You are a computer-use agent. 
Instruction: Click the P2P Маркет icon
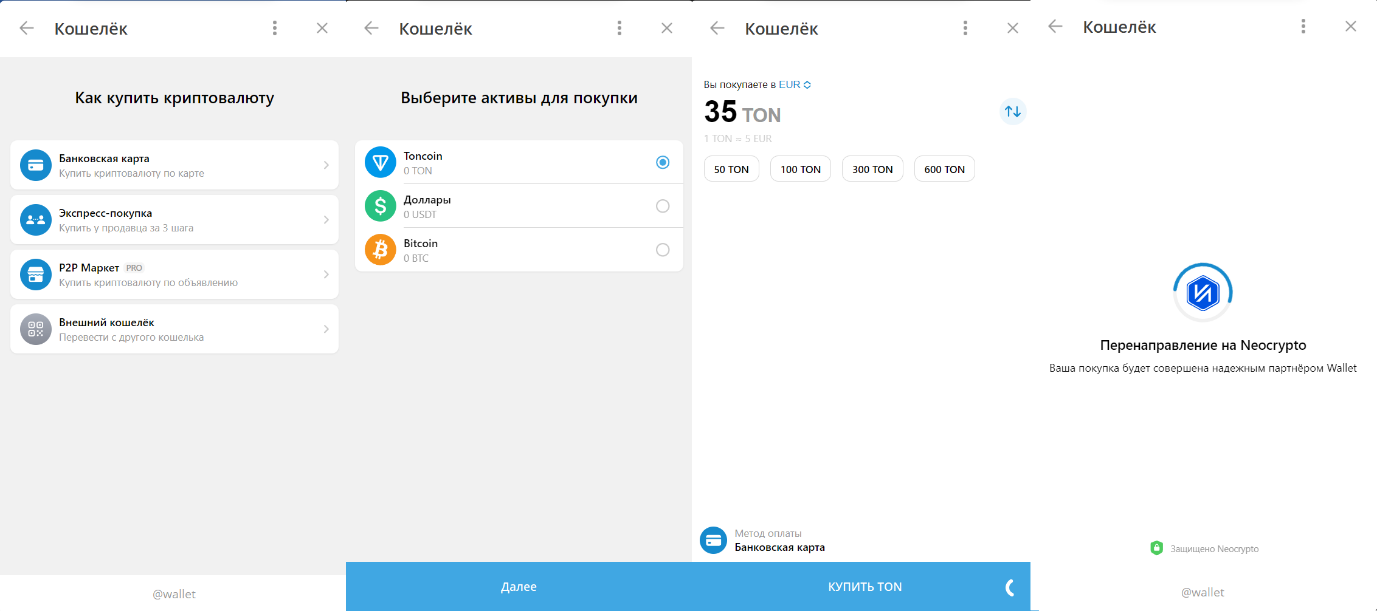(33, 274)
